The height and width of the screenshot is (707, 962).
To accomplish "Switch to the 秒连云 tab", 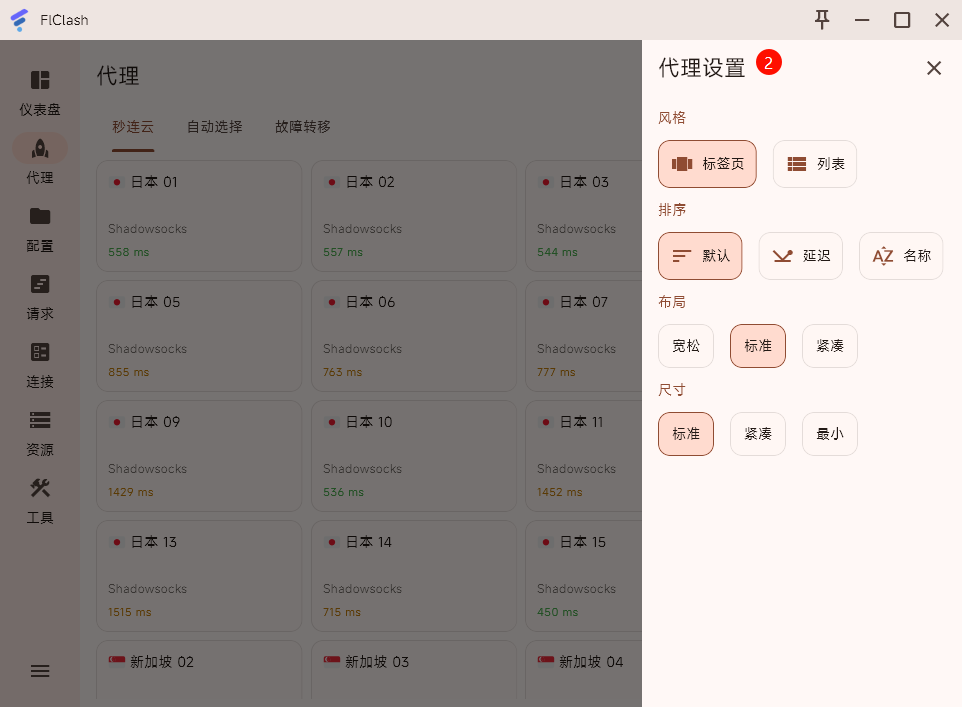I will click(133, 127).
